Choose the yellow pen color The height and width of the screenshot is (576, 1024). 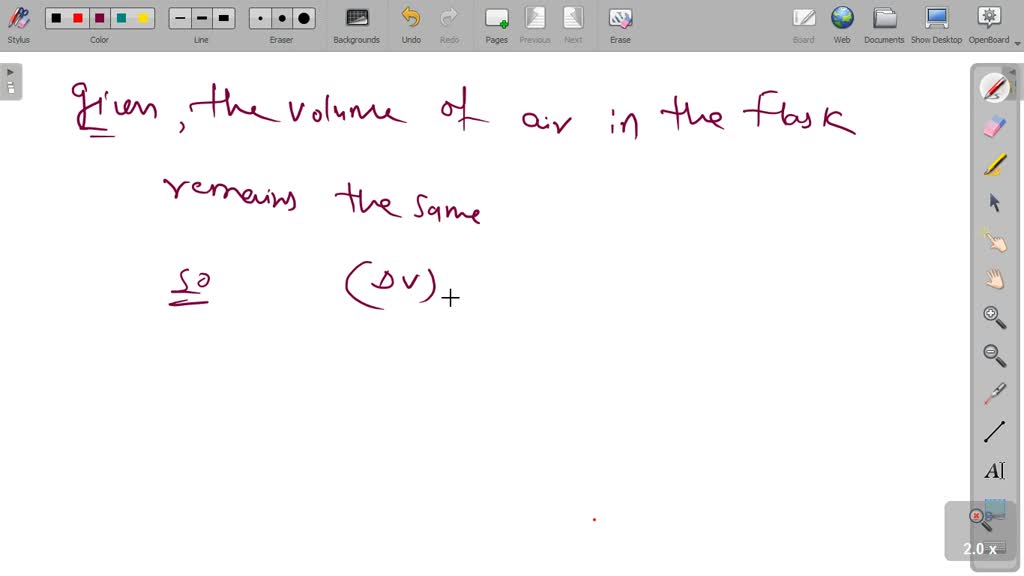(143, 18)
